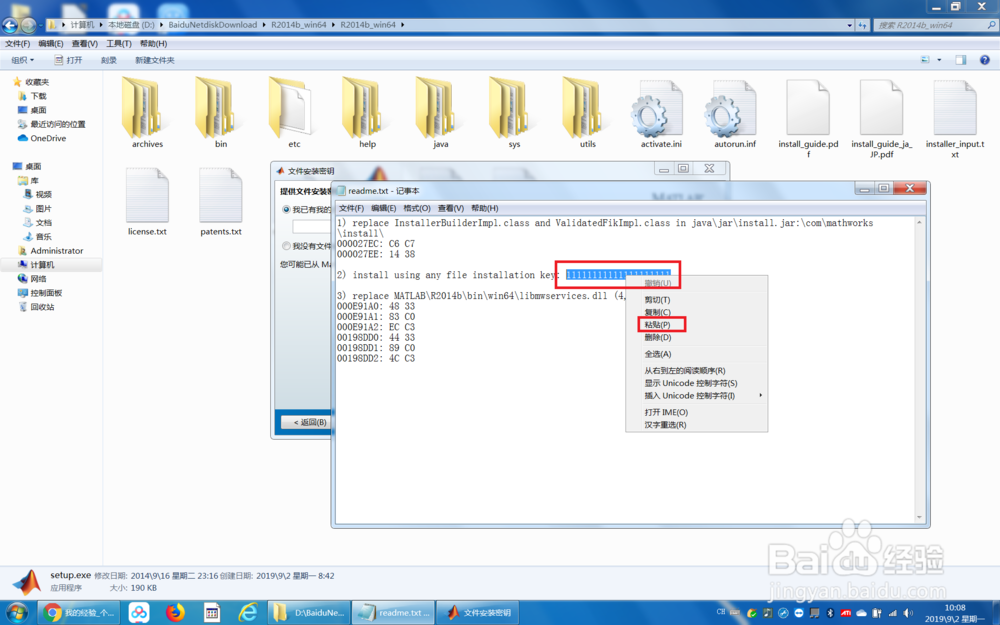Screen dimensions: 1000x625
Task: Select the license.txt file
Action: coord(147,202)
